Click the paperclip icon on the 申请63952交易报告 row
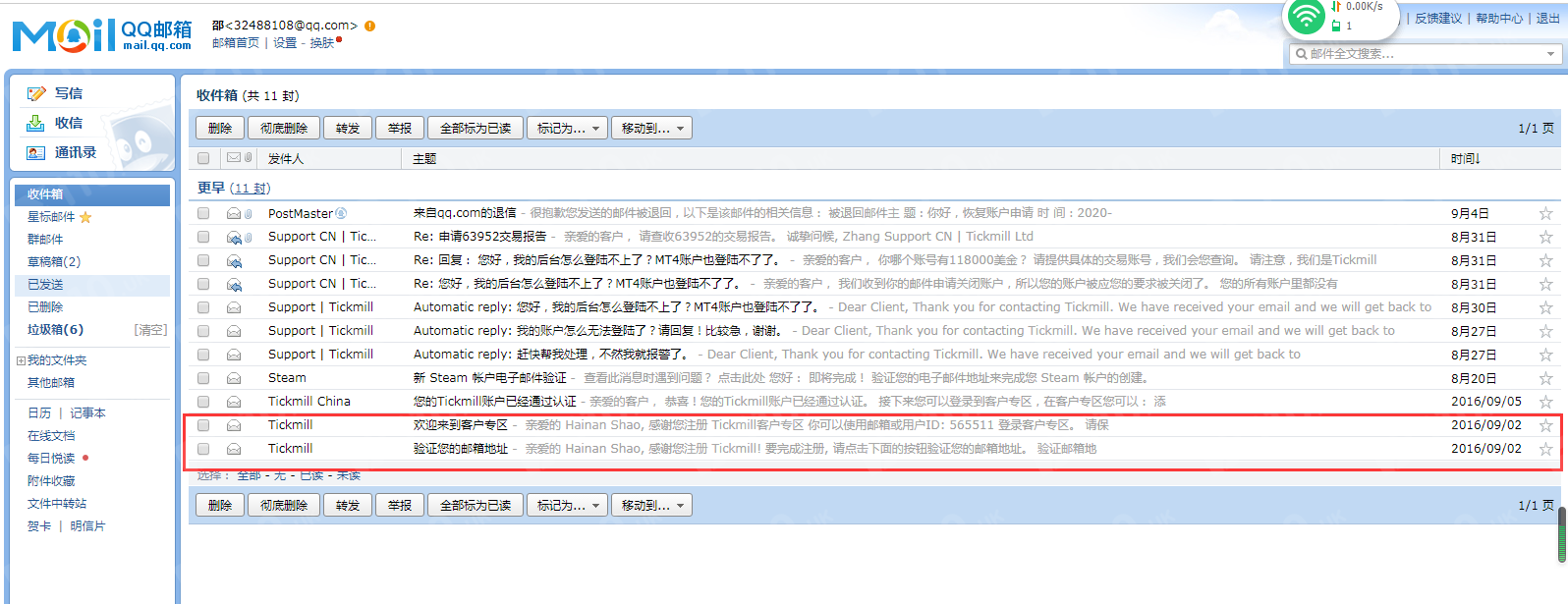Image resolution: width=1568 pixels, height=604 pixels. click(249, 237)
